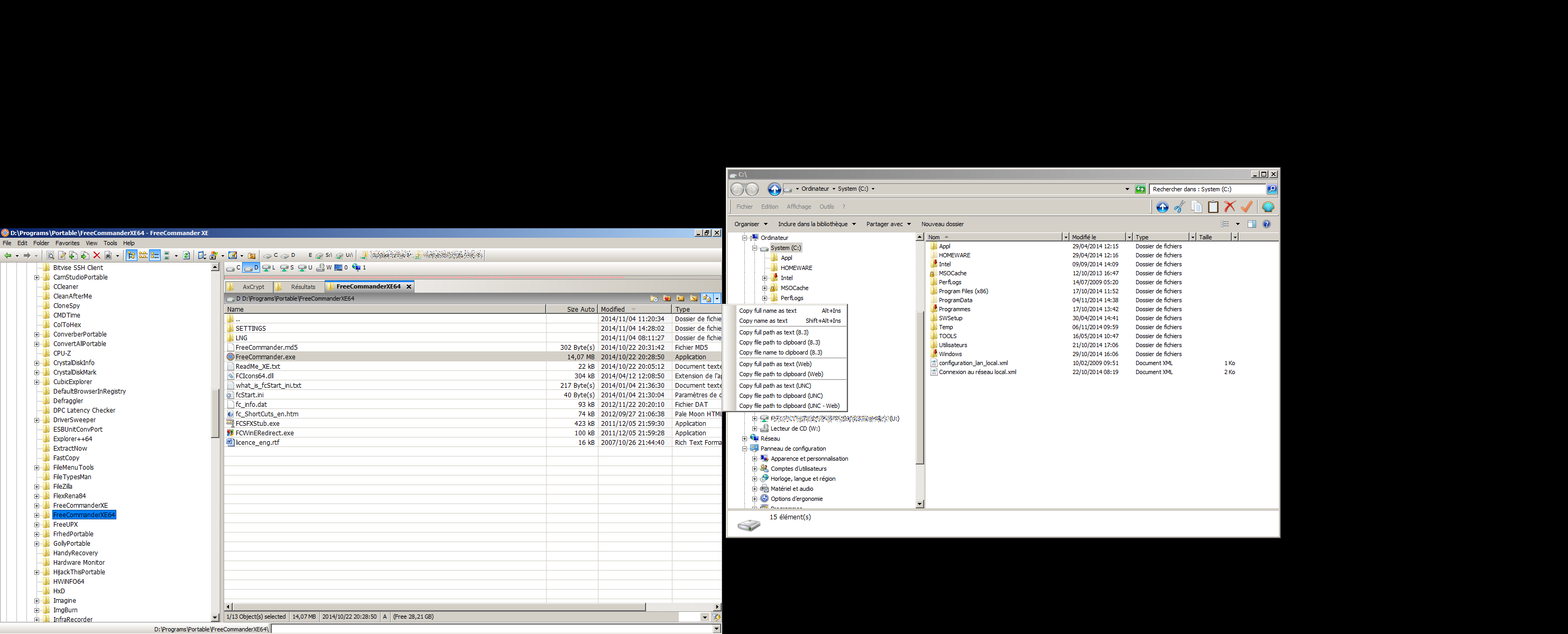Choose Copy full name as text
Viewport: 1568px width, 634px height.
coord(789,311)
